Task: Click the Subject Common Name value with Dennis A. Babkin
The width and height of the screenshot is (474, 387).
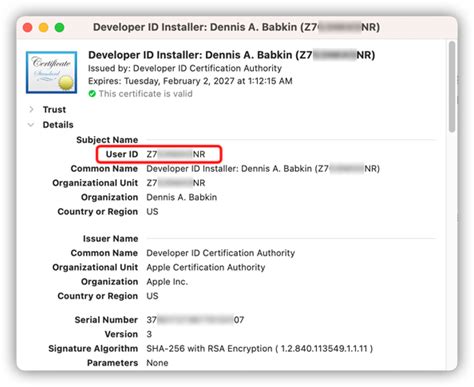Action: coord(263,169)
